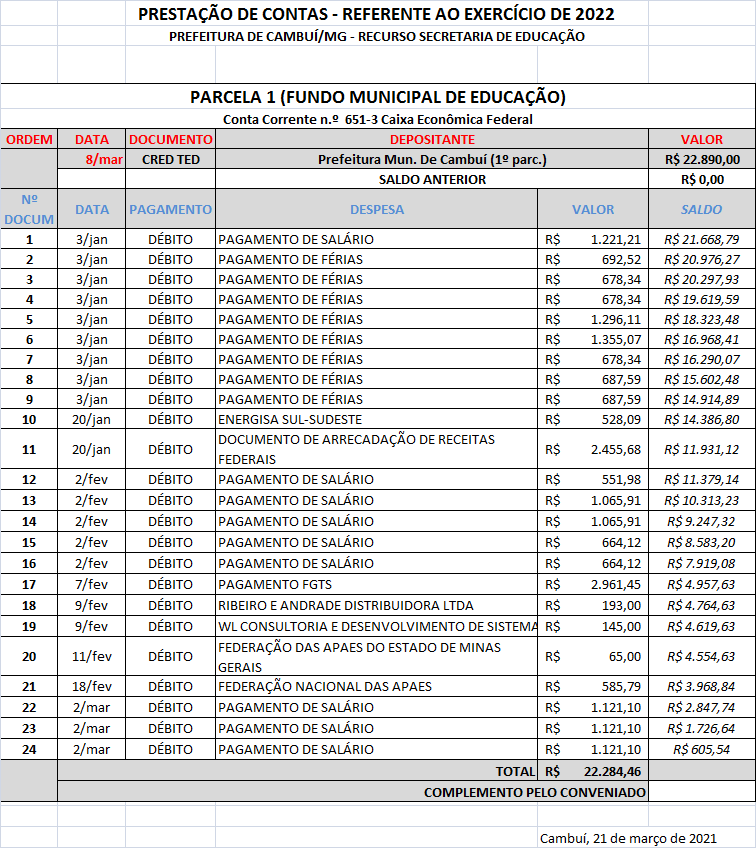
Task: Click the value '2.455,68' cell
Action: pos(593,449)
